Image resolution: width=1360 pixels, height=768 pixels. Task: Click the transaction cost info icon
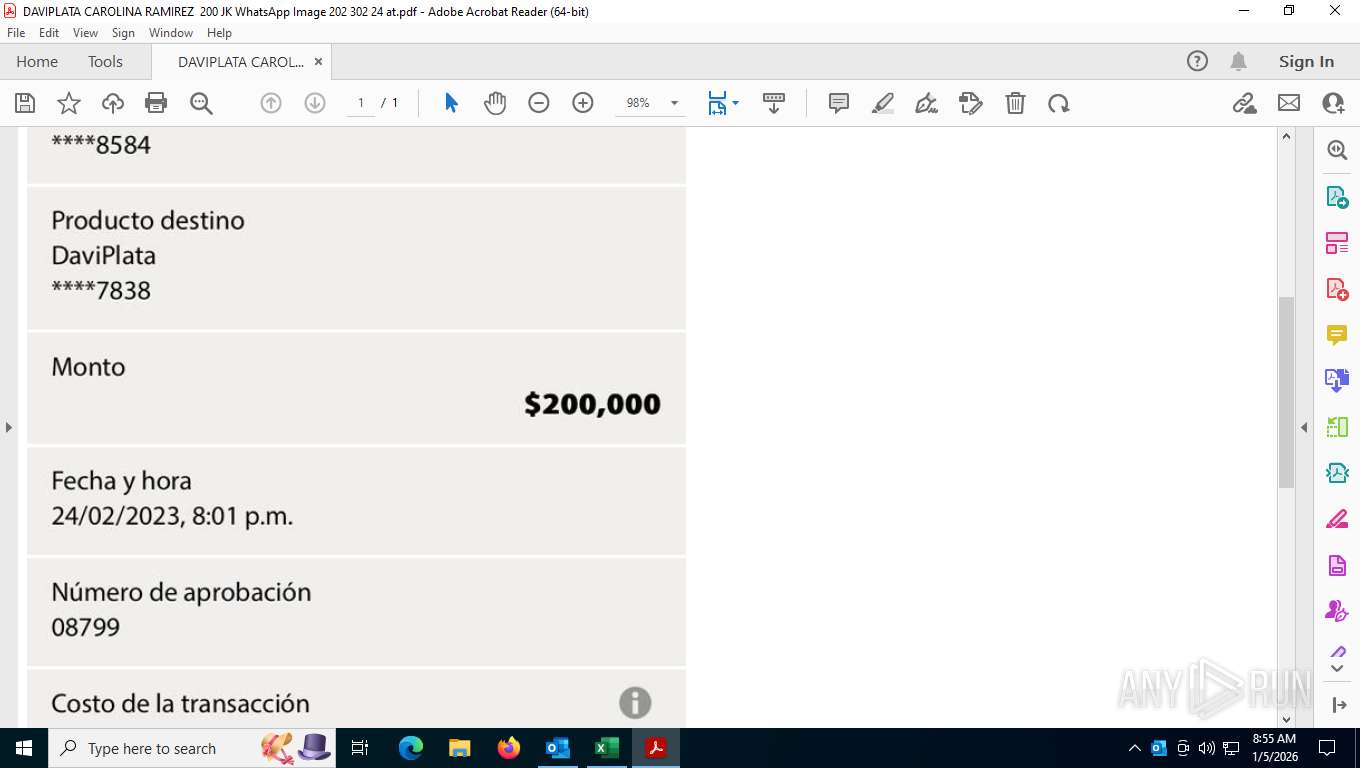pyautogui.click(x=635, y=702)
